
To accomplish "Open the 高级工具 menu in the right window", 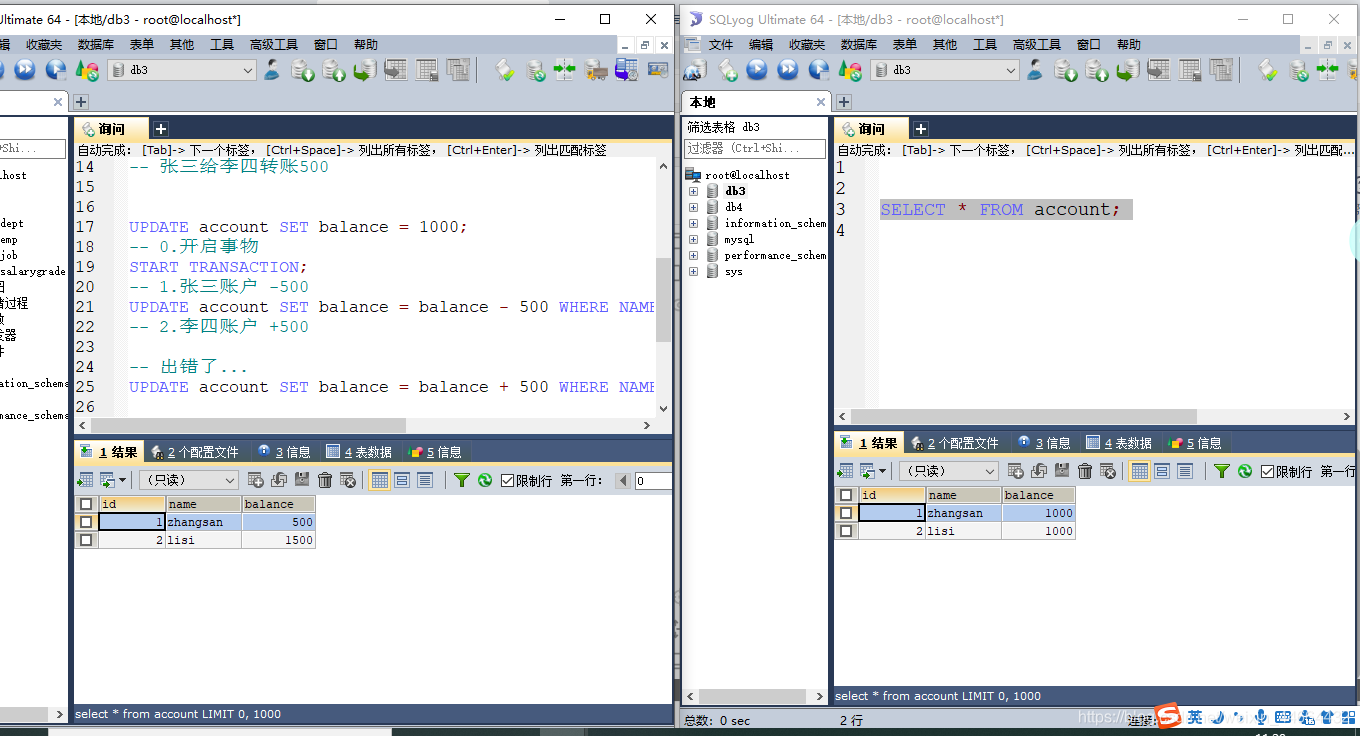I will (1037, 44).
